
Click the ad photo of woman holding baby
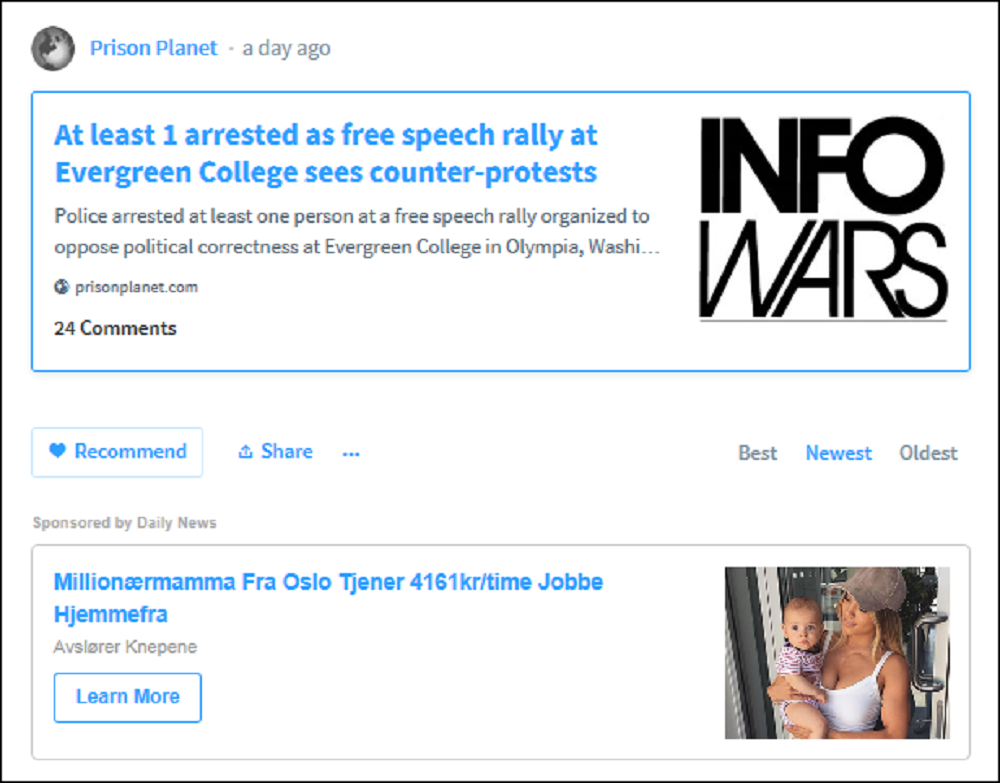pos(836,652)
